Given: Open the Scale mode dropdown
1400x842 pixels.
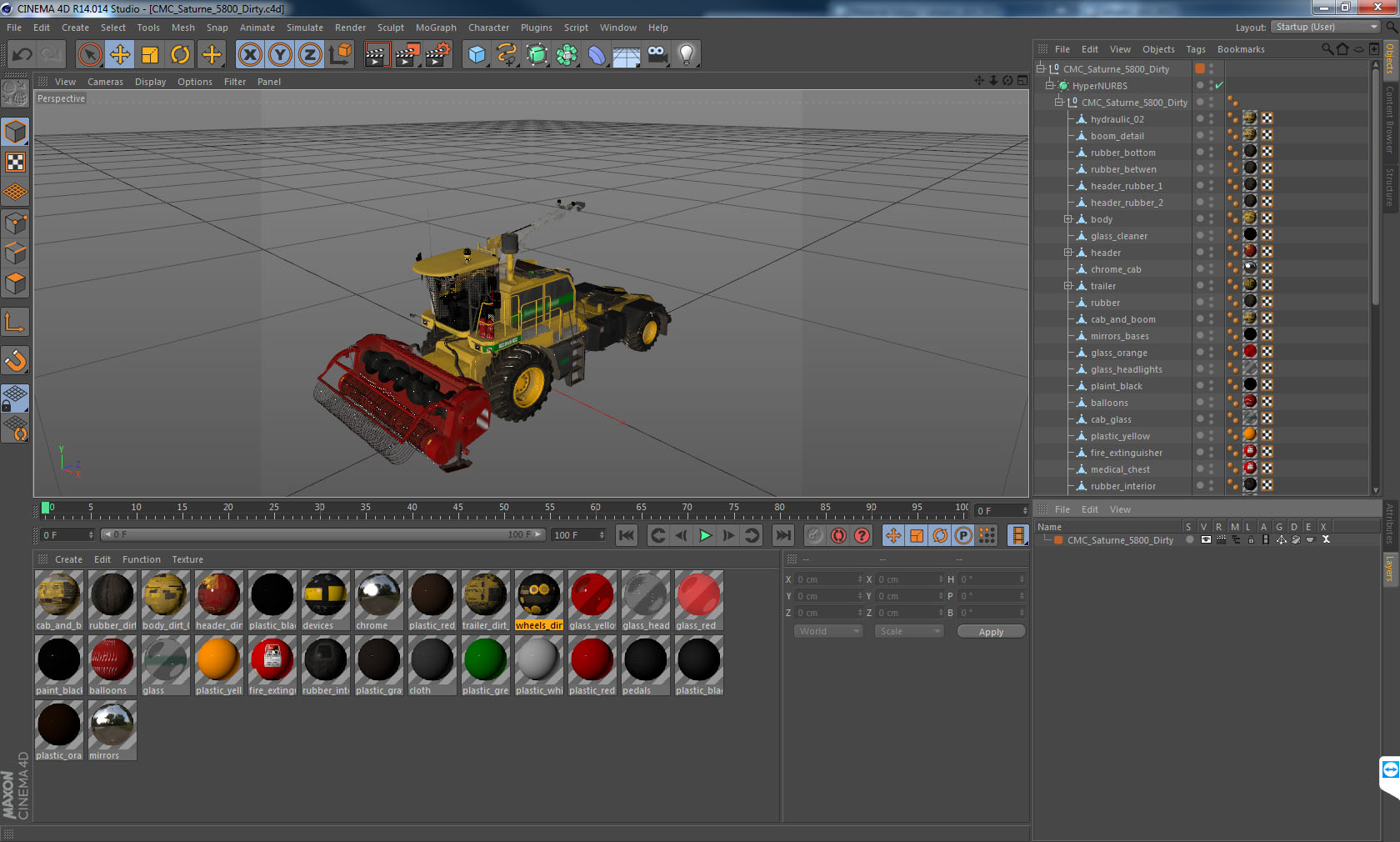Looking at the screenshot, I should [x=908, y=631].
